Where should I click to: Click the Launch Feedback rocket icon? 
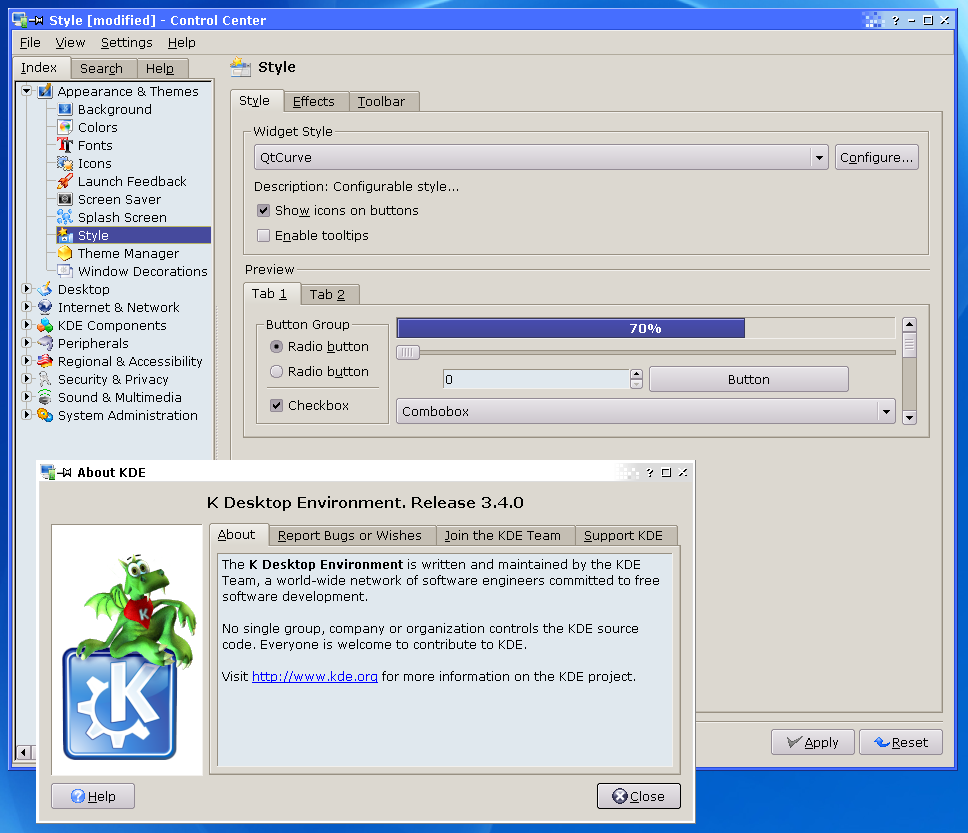point(65,182)
